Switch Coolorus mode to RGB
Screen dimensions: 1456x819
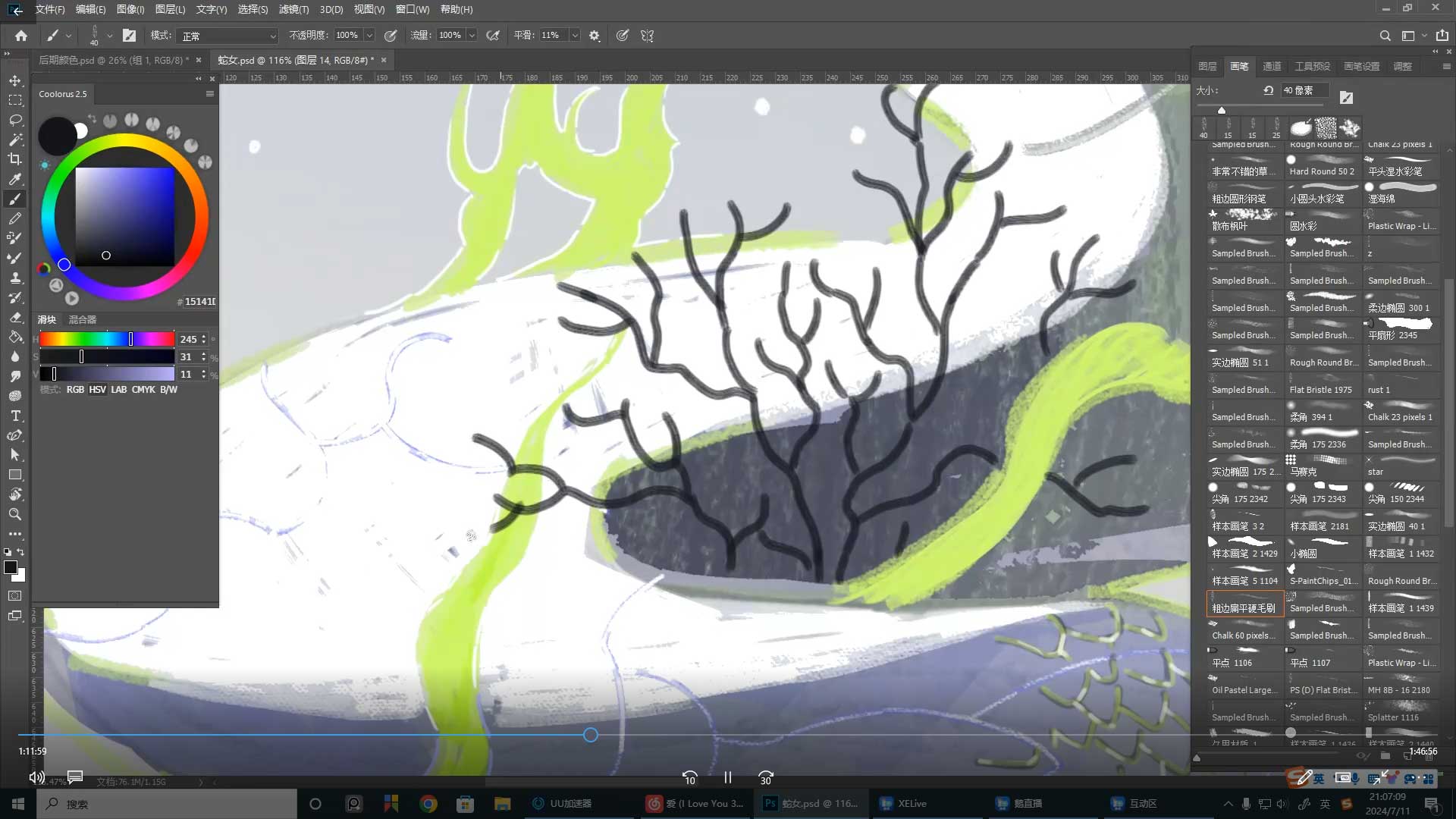coord(75,390)
